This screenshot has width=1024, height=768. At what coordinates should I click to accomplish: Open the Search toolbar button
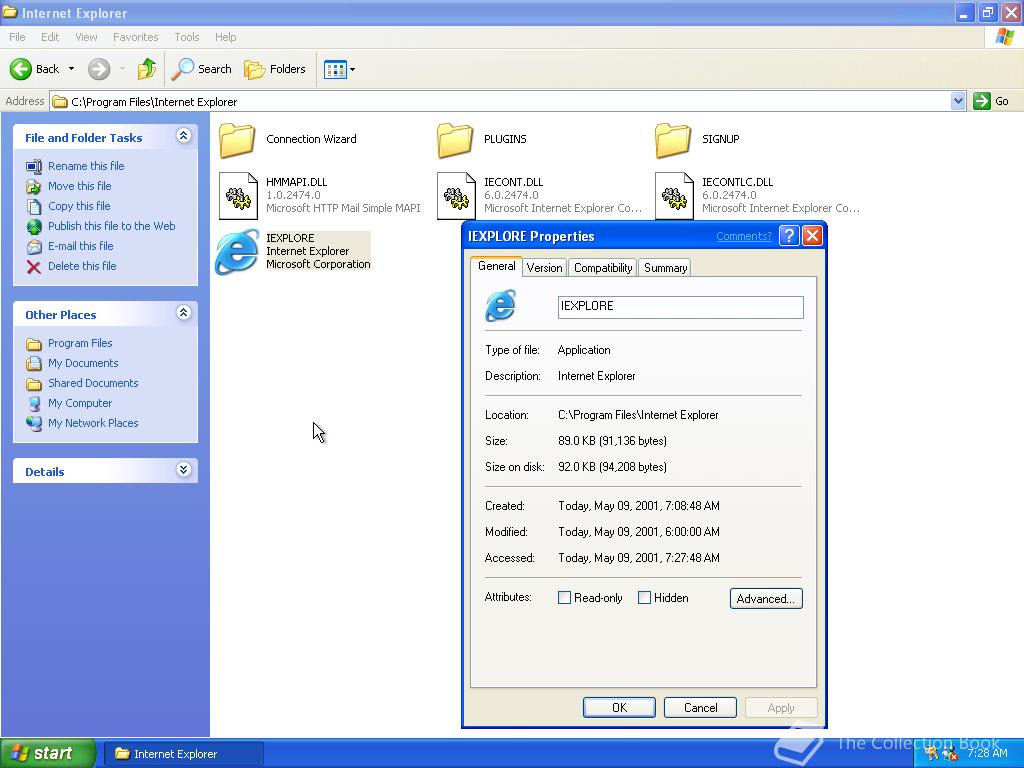coord(201,69)
